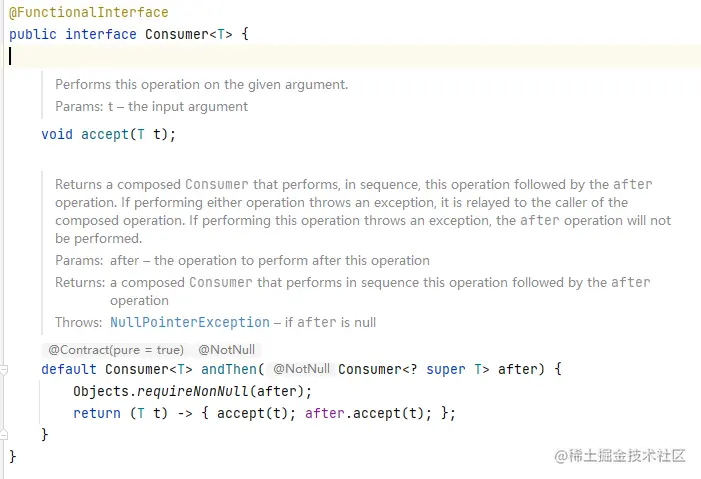
Task: Click the fold end marker beside closing brace
Action: [x=3, y=434]
